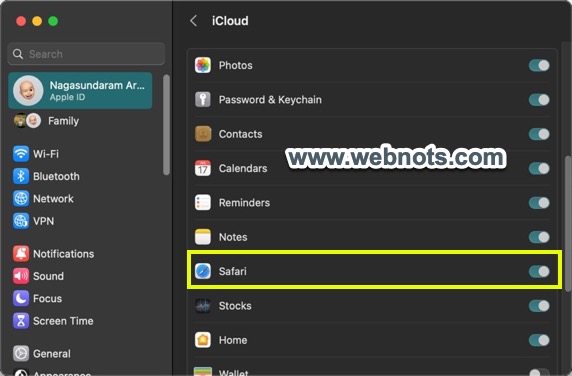The height and width of the screenshot is (376, 572).
Task: Disable Safari iCloud sync switch
Action: [x=539, y=271]
